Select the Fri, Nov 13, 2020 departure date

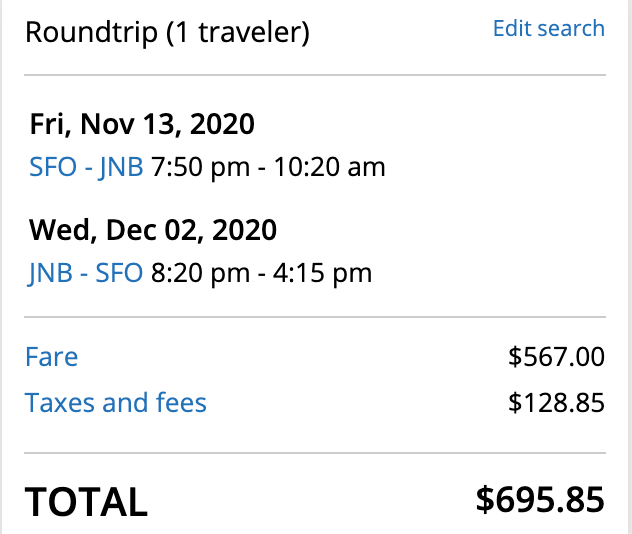click(x=142, y=125)
